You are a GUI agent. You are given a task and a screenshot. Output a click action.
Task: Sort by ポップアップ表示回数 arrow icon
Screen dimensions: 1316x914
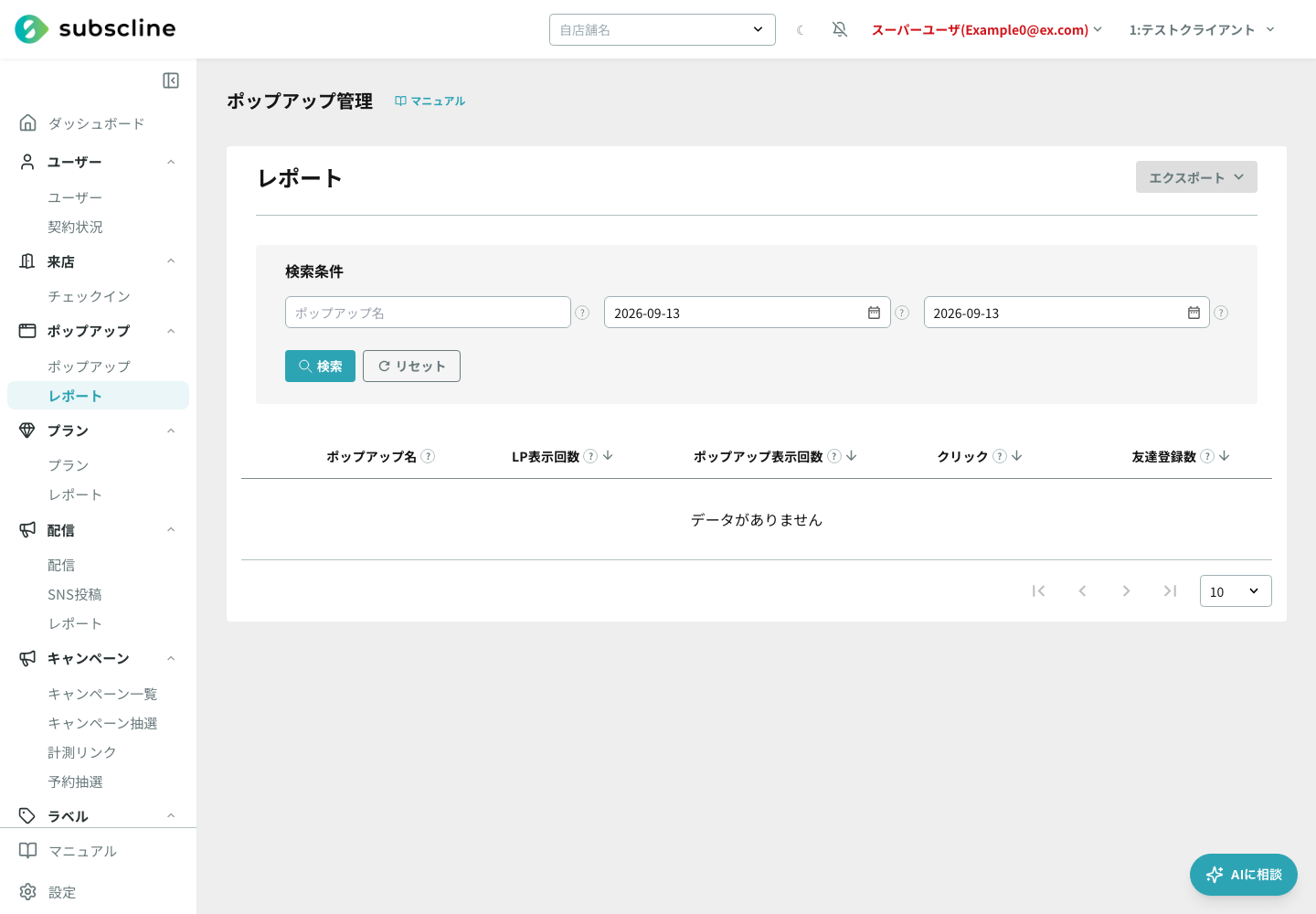[x=851, y=455]
